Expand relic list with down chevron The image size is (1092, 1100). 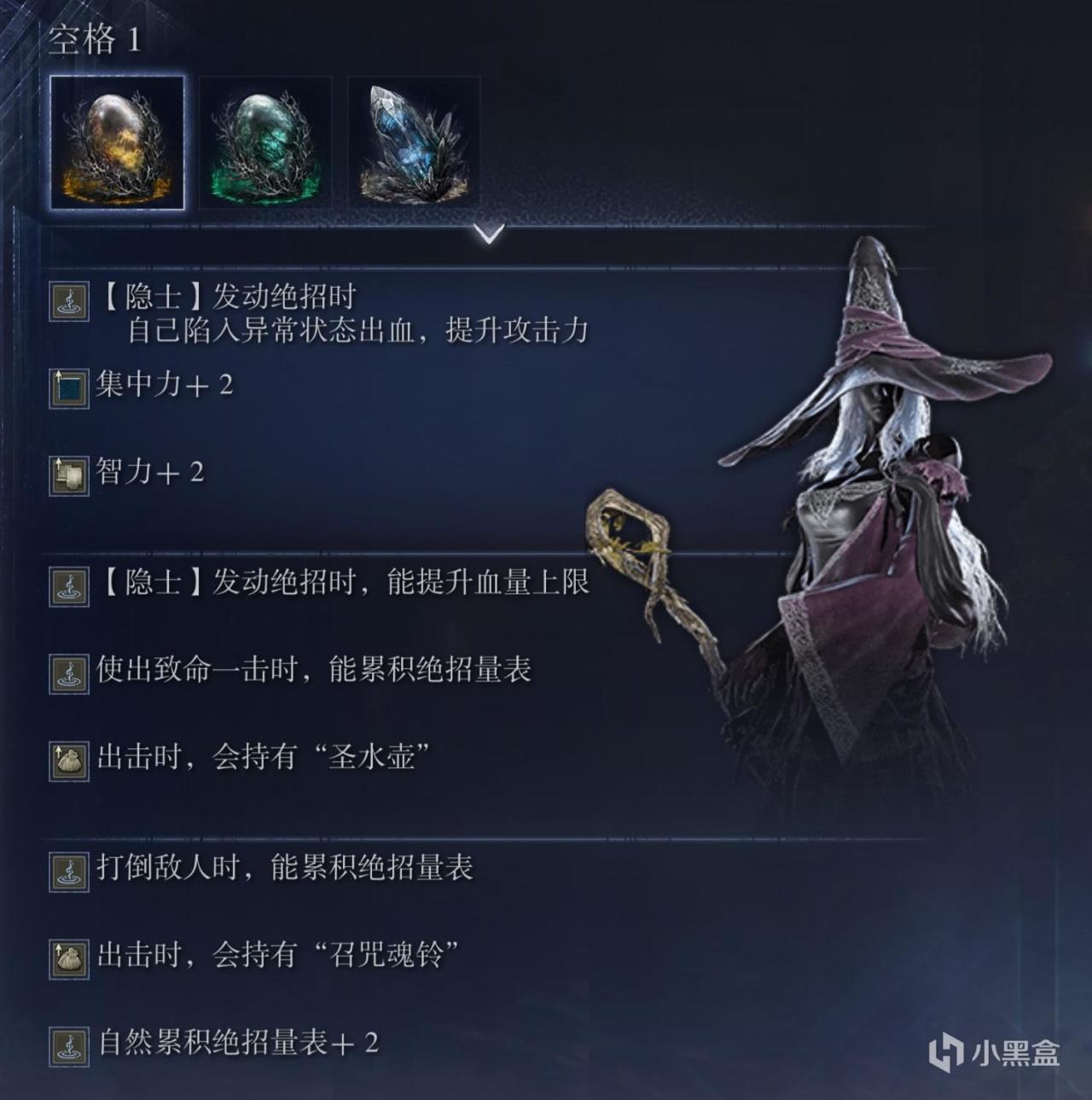[490, 234]
